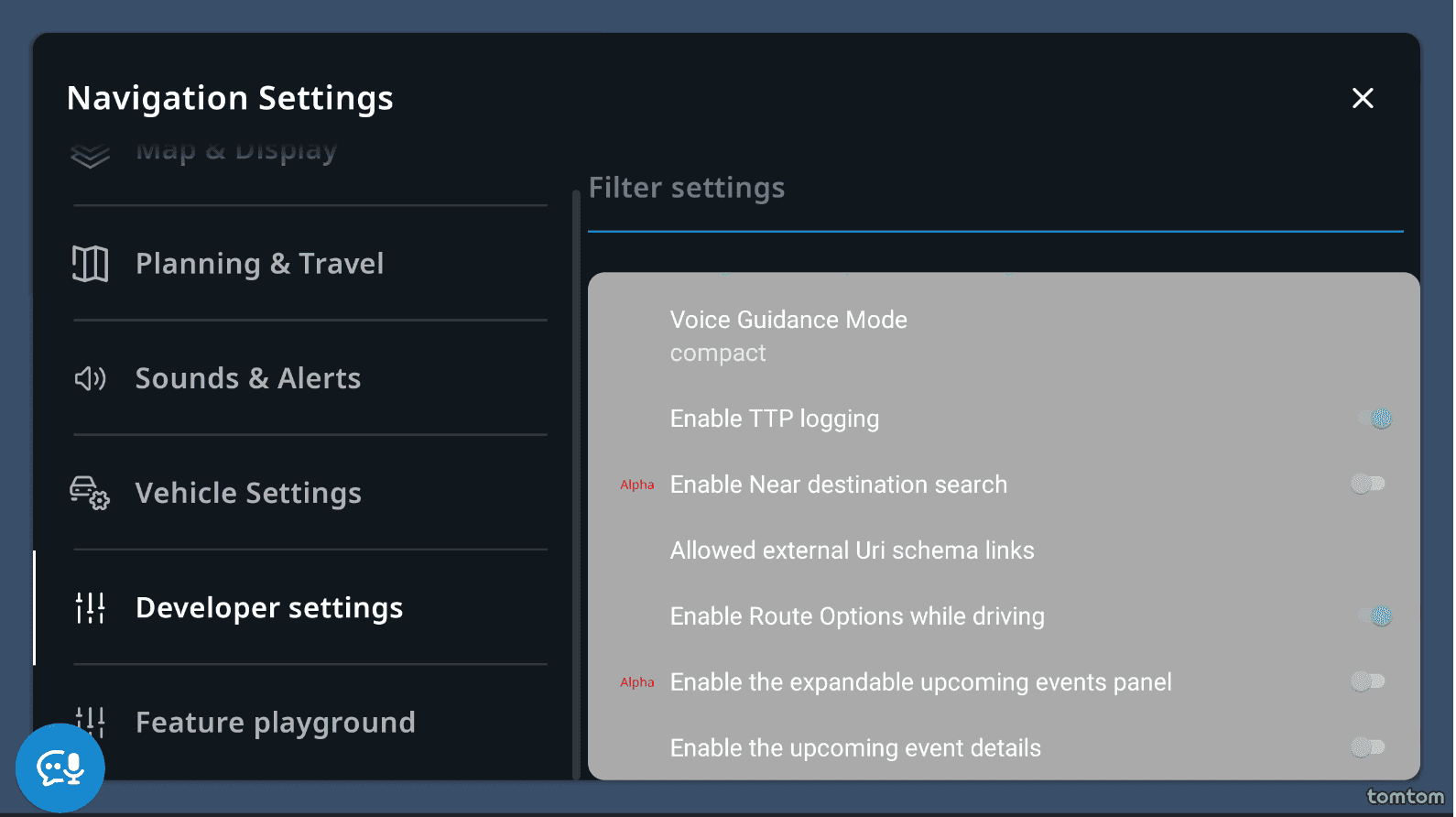1456x817 pixels.
Task: Select the Planning & Travel menu item
Action: [x=259, y=264]
